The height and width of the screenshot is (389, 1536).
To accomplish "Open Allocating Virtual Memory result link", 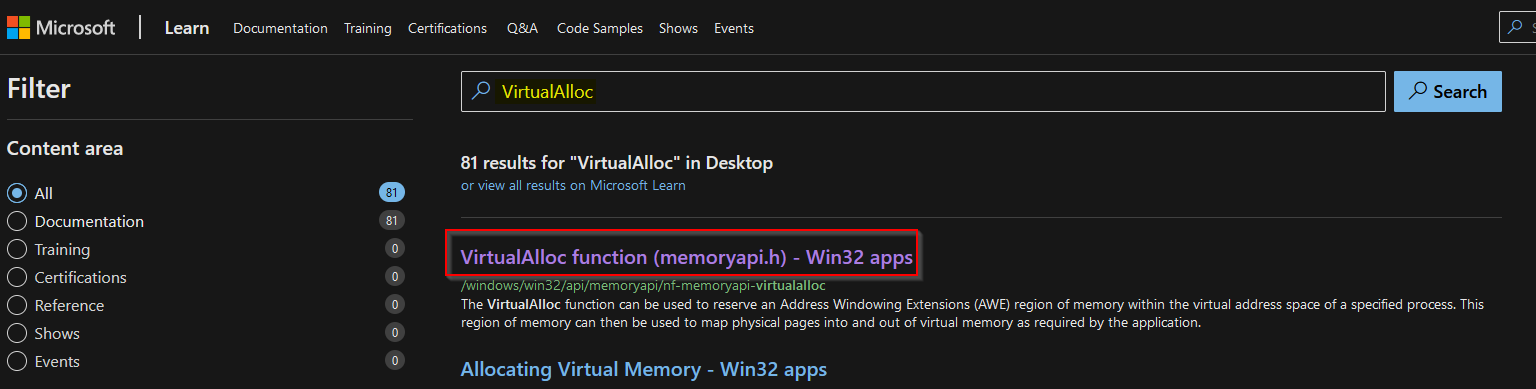I will tap(643, 369).
